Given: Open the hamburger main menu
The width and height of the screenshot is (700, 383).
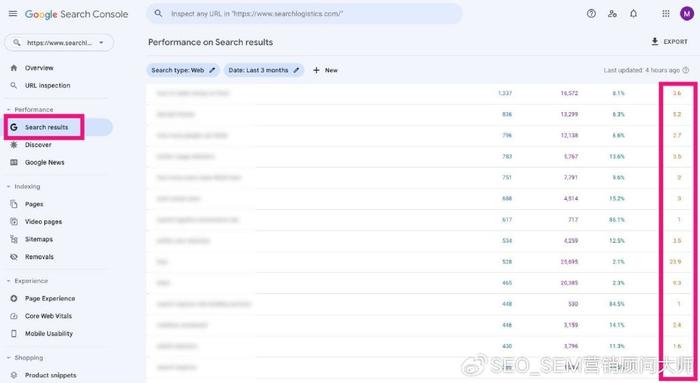Looking at the screenshot, I should (13, 14).
